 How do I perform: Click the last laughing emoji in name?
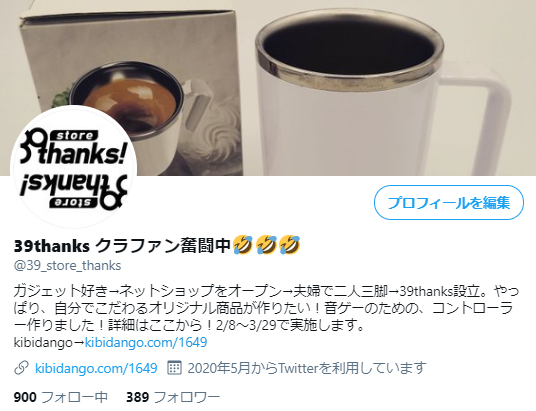tap(290, 245)
